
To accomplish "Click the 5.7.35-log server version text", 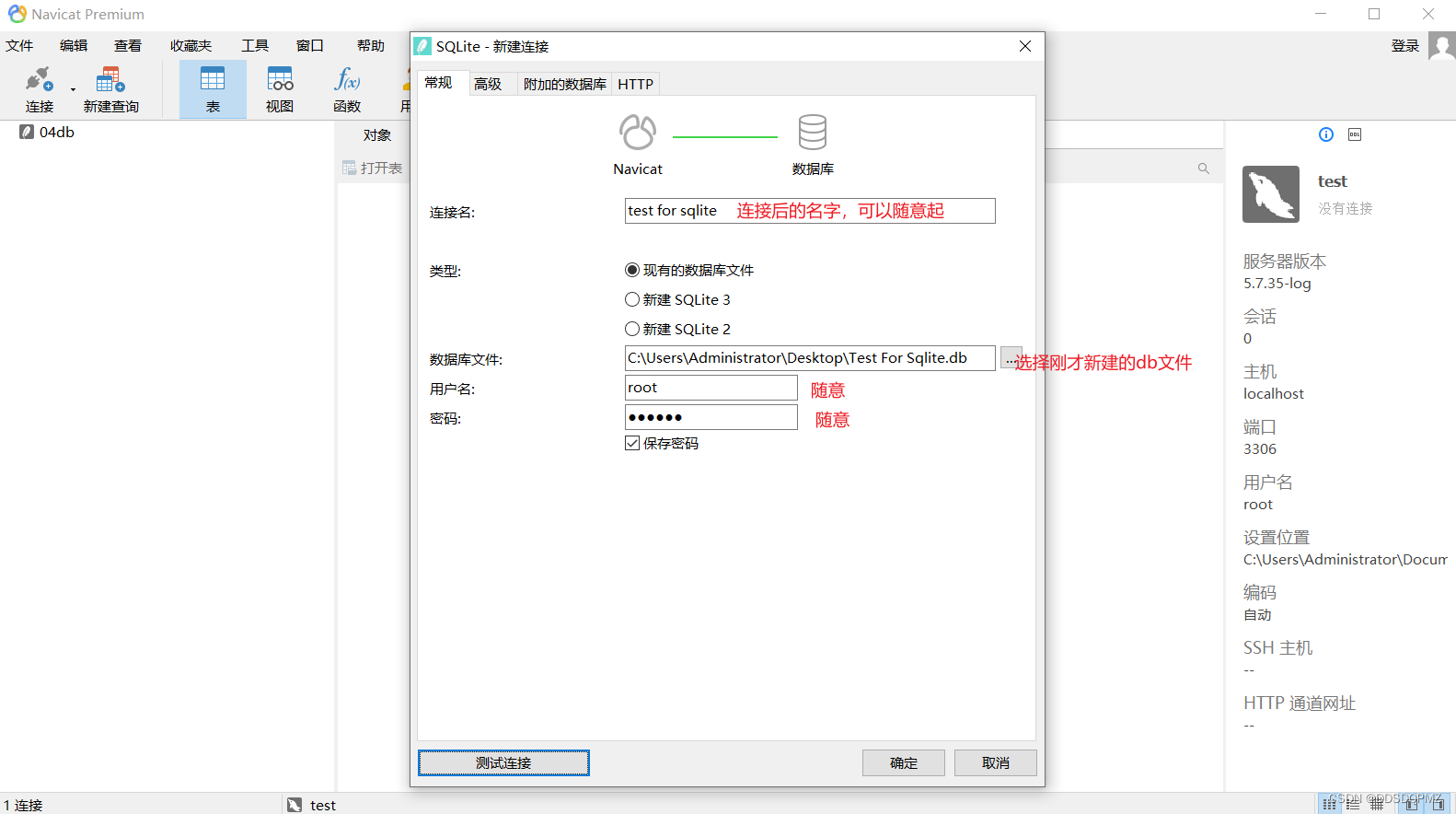I will (1277, 284).
